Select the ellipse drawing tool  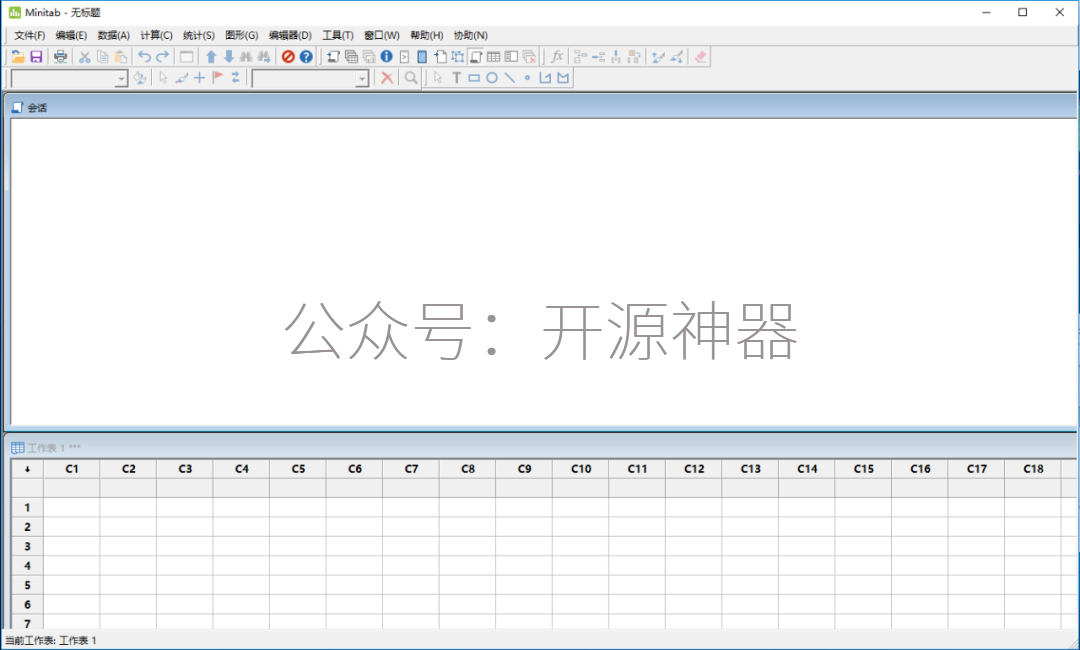(x=492, y=78)
